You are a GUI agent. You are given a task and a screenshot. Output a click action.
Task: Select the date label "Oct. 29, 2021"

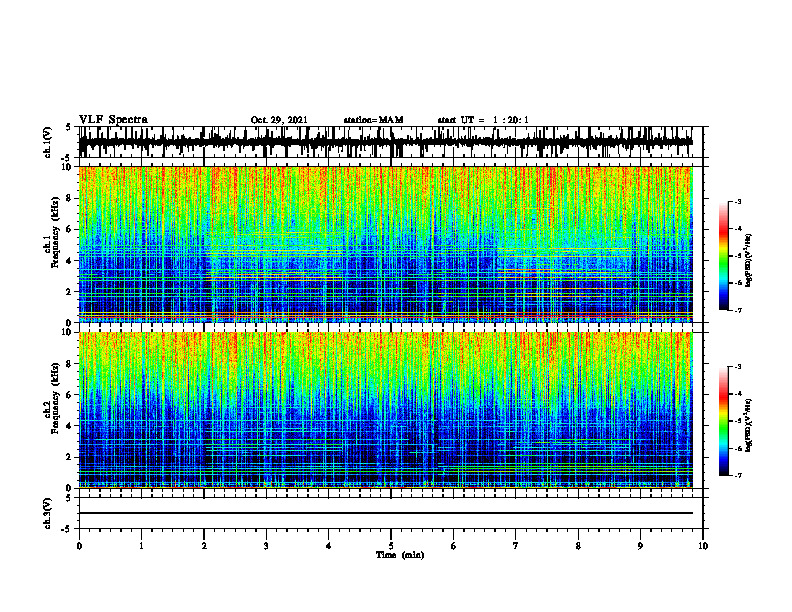coord(279,120)
